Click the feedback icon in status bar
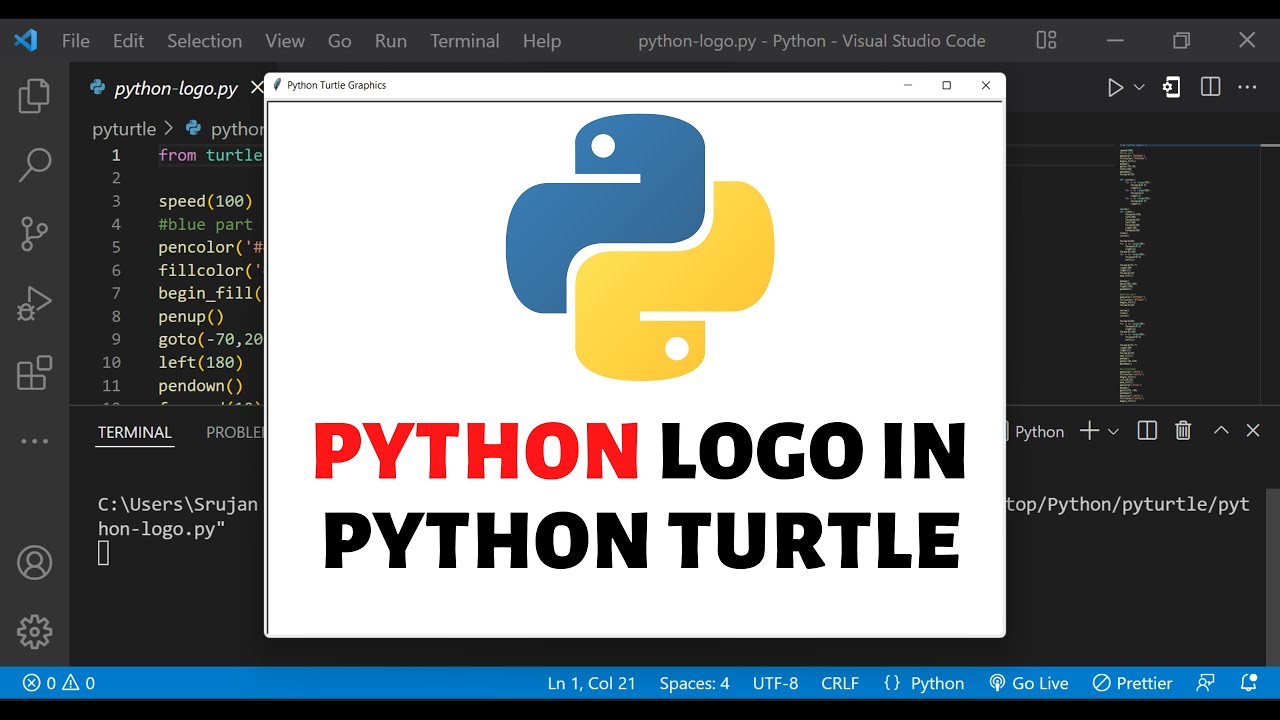The width and height of the screenshot is (1280, 720). pyautogui.click(x=1206, y=683)
